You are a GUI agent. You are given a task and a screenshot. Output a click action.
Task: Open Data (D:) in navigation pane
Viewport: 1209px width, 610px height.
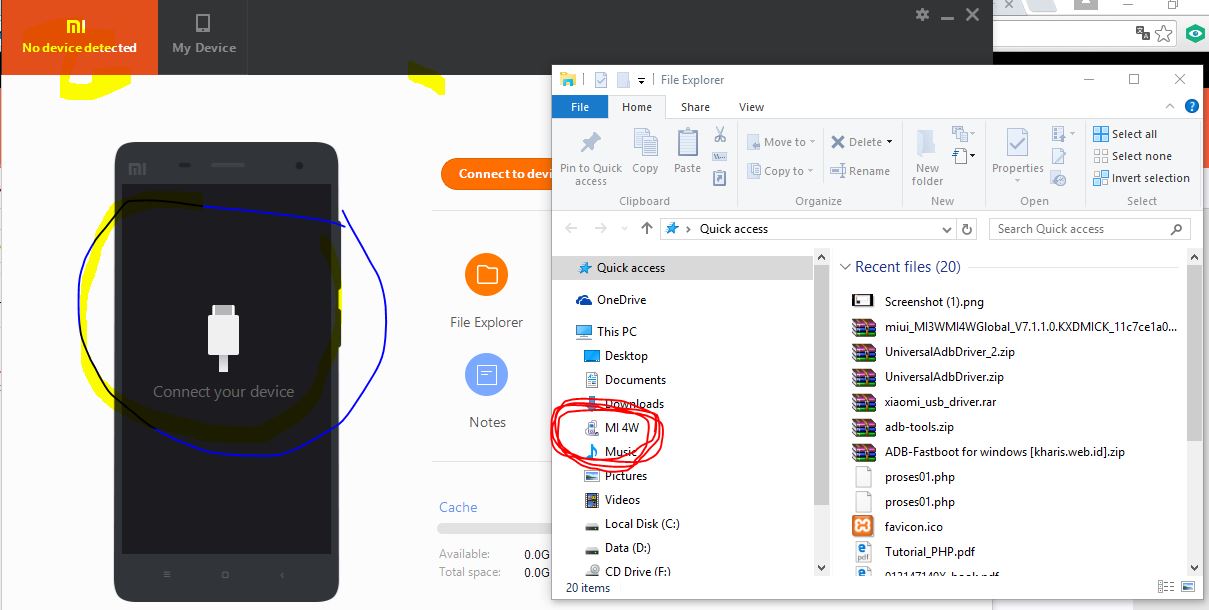point(617,548)
